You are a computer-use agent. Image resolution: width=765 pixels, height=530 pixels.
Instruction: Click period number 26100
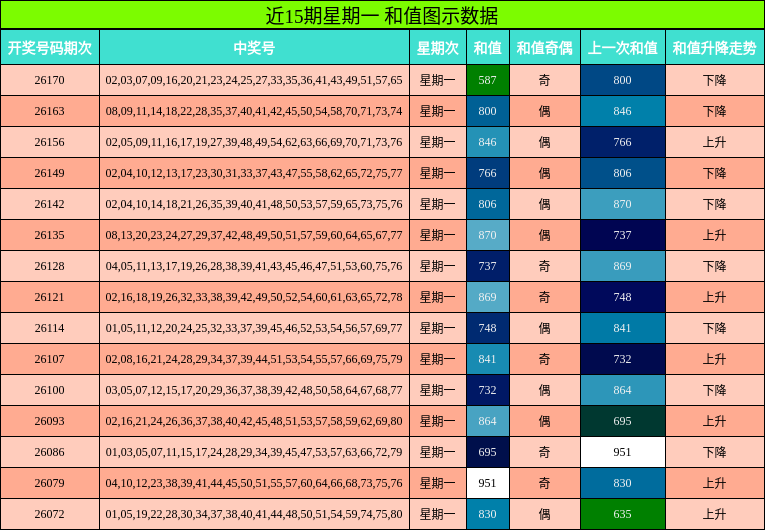pos(50,390)
